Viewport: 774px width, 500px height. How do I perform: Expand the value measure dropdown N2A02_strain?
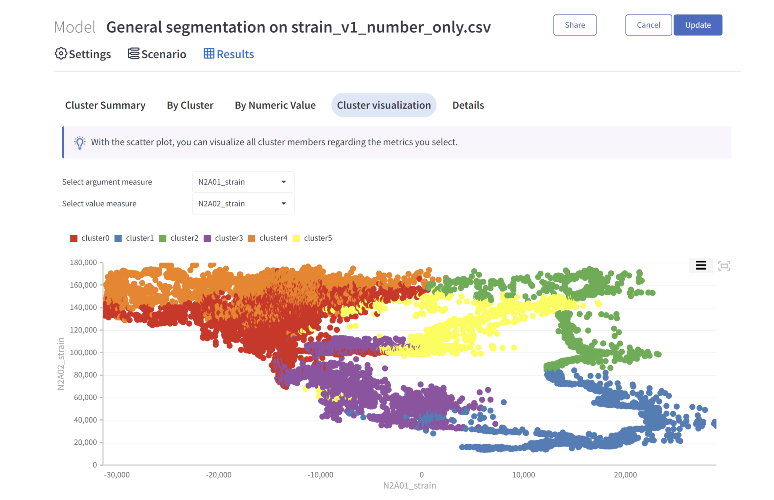click(243, 203)
